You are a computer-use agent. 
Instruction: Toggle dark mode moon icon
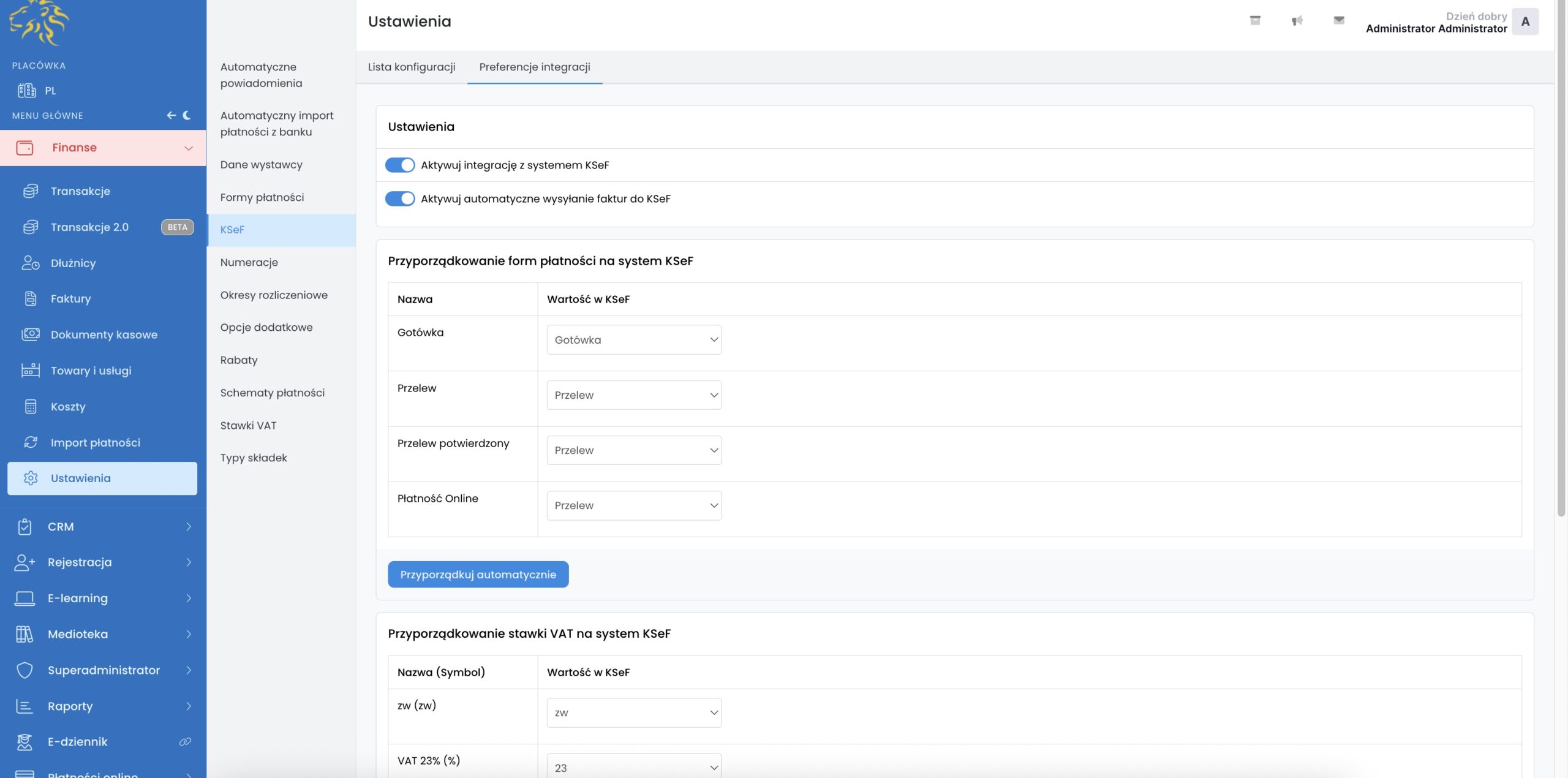187,115
